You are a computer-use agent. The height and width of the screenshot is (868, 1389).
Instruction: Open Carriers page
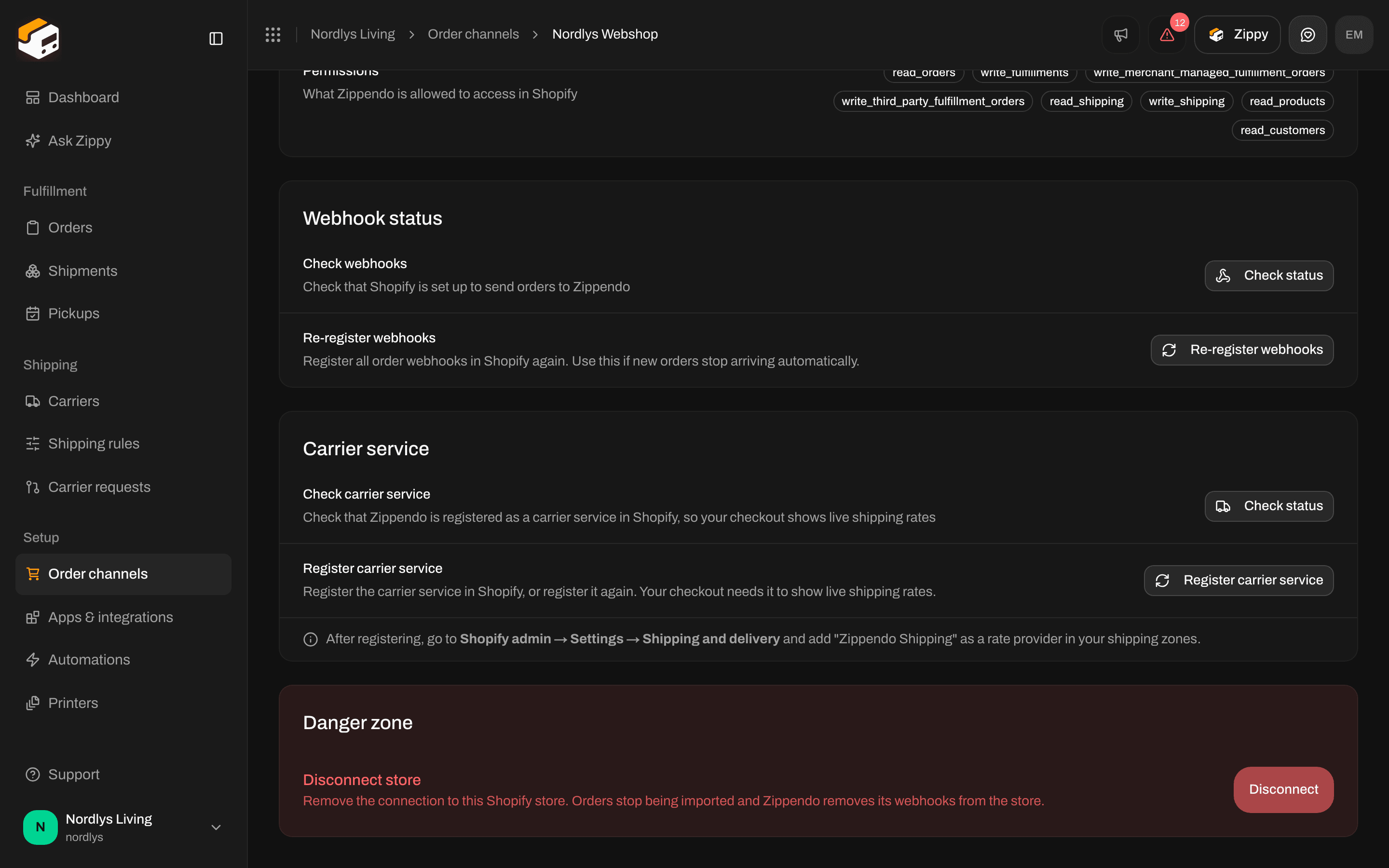[x=123, y=401]
